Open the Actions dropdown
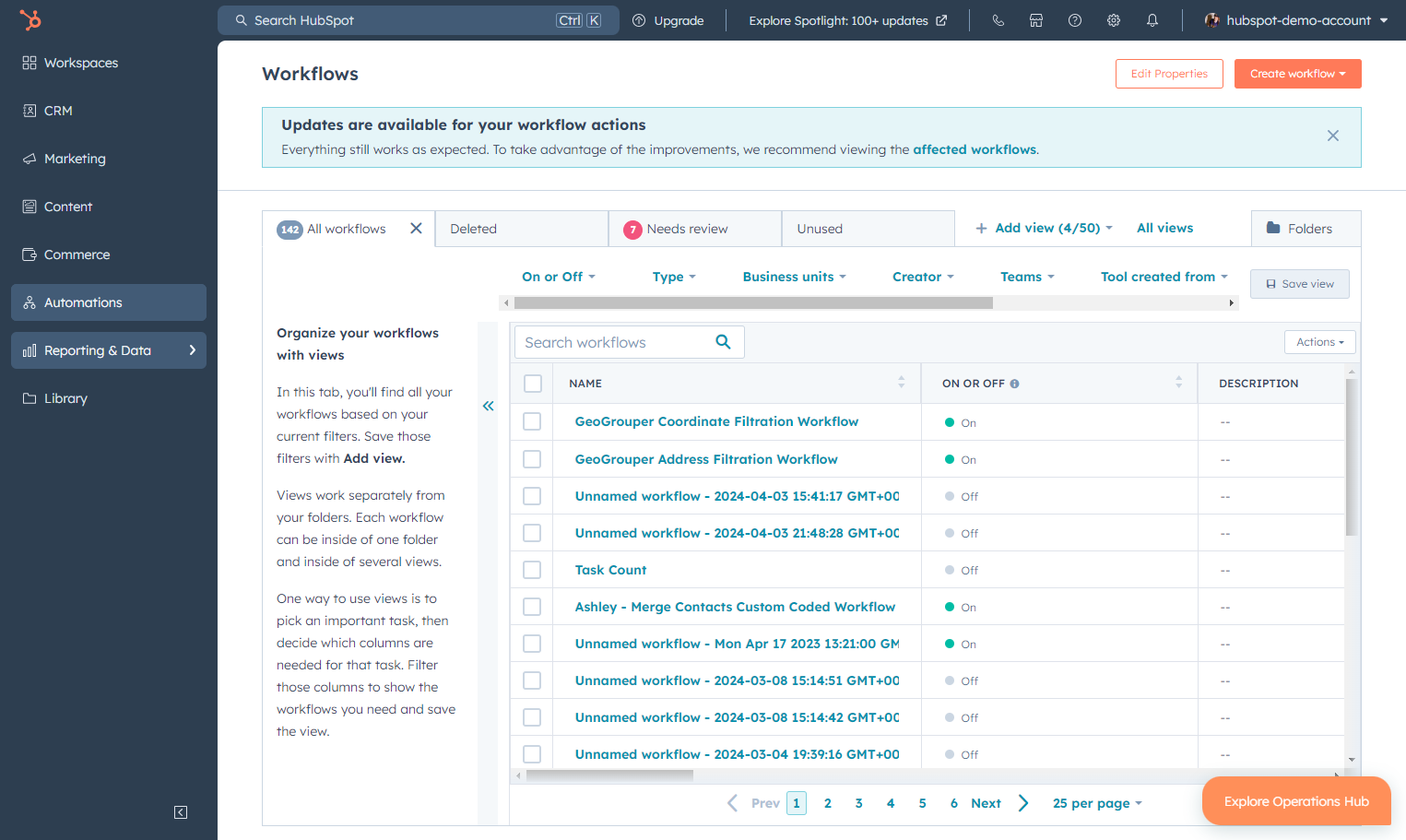The width and height of the screenshot is (1406, 840). pos(1320,342)
